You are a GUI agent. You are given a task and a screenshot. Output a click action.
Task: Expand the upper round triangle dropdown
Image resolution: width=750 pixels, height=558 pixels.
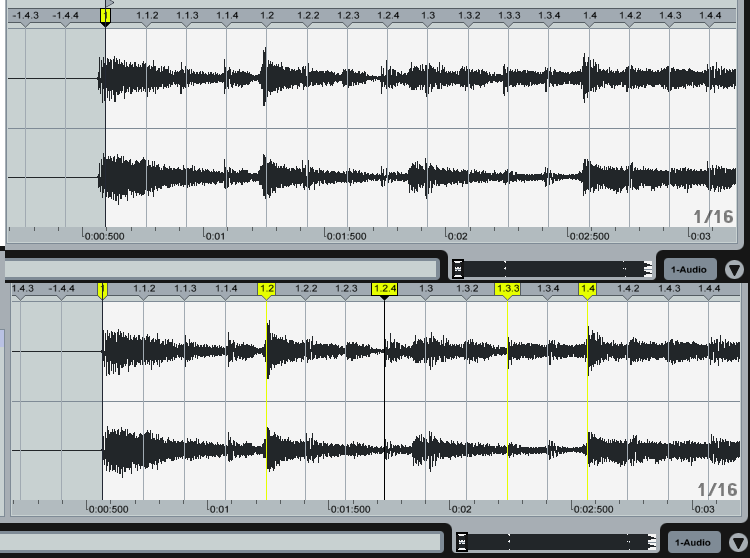click(x=735, y=270)
